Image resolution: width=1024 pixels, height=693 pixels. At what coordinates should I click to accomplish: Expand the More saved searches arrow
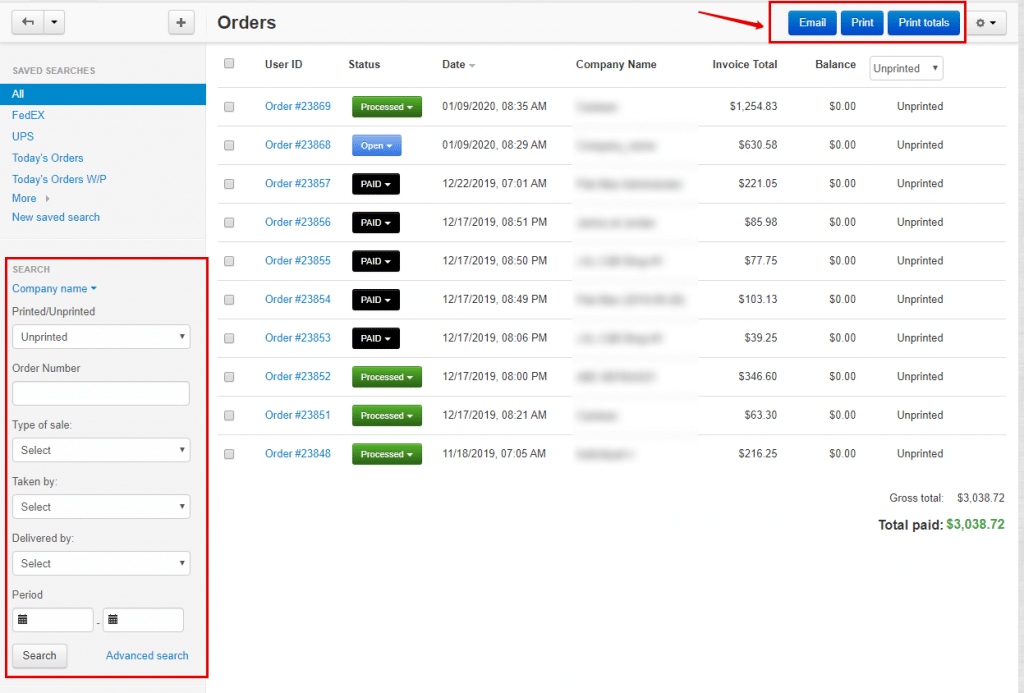click(47, 199)
